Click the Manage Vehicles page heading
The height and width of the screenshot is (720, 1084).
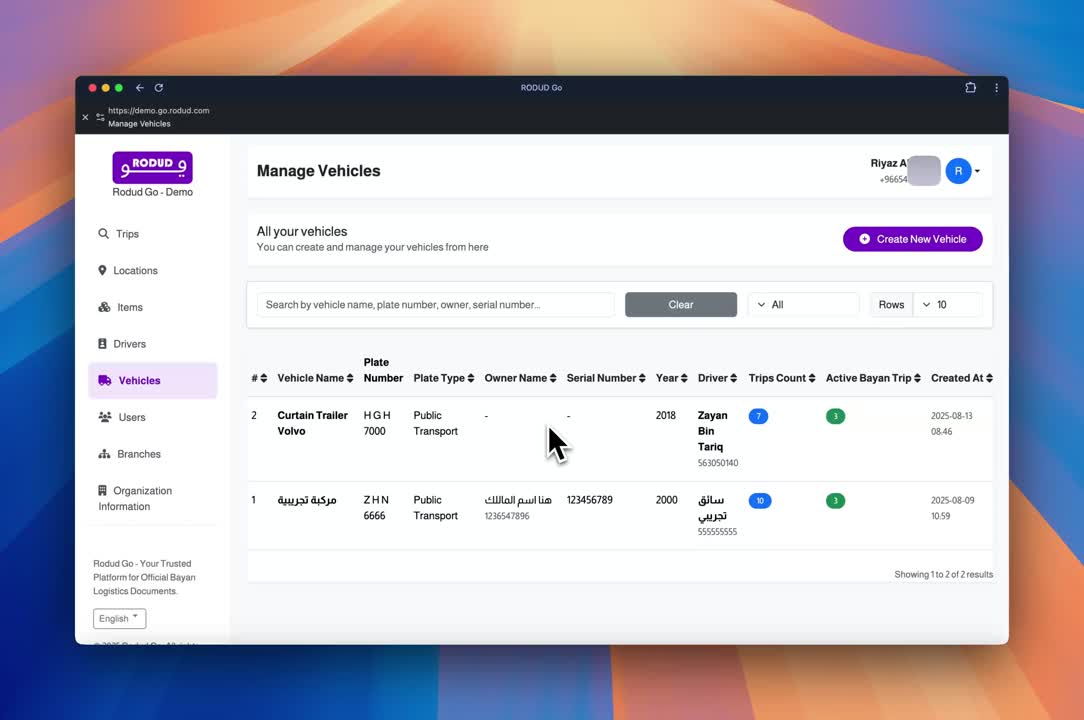coord(319,171)
